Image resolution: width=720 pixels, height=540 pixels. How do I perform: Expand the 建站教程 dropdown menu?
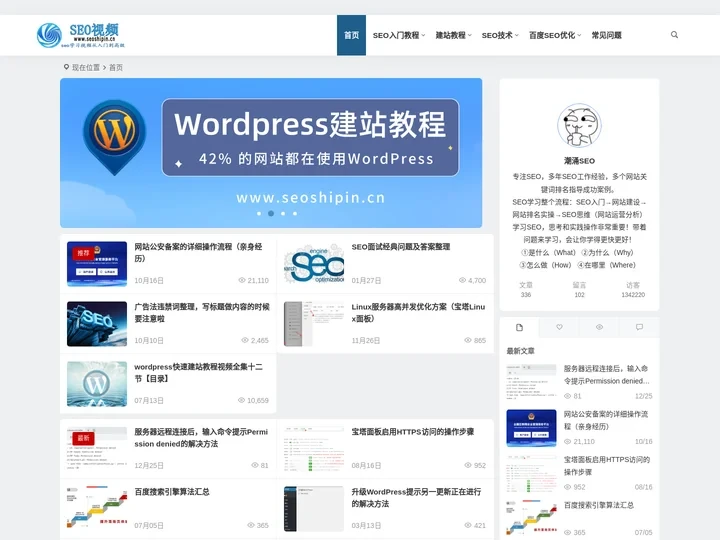[454, 35]
